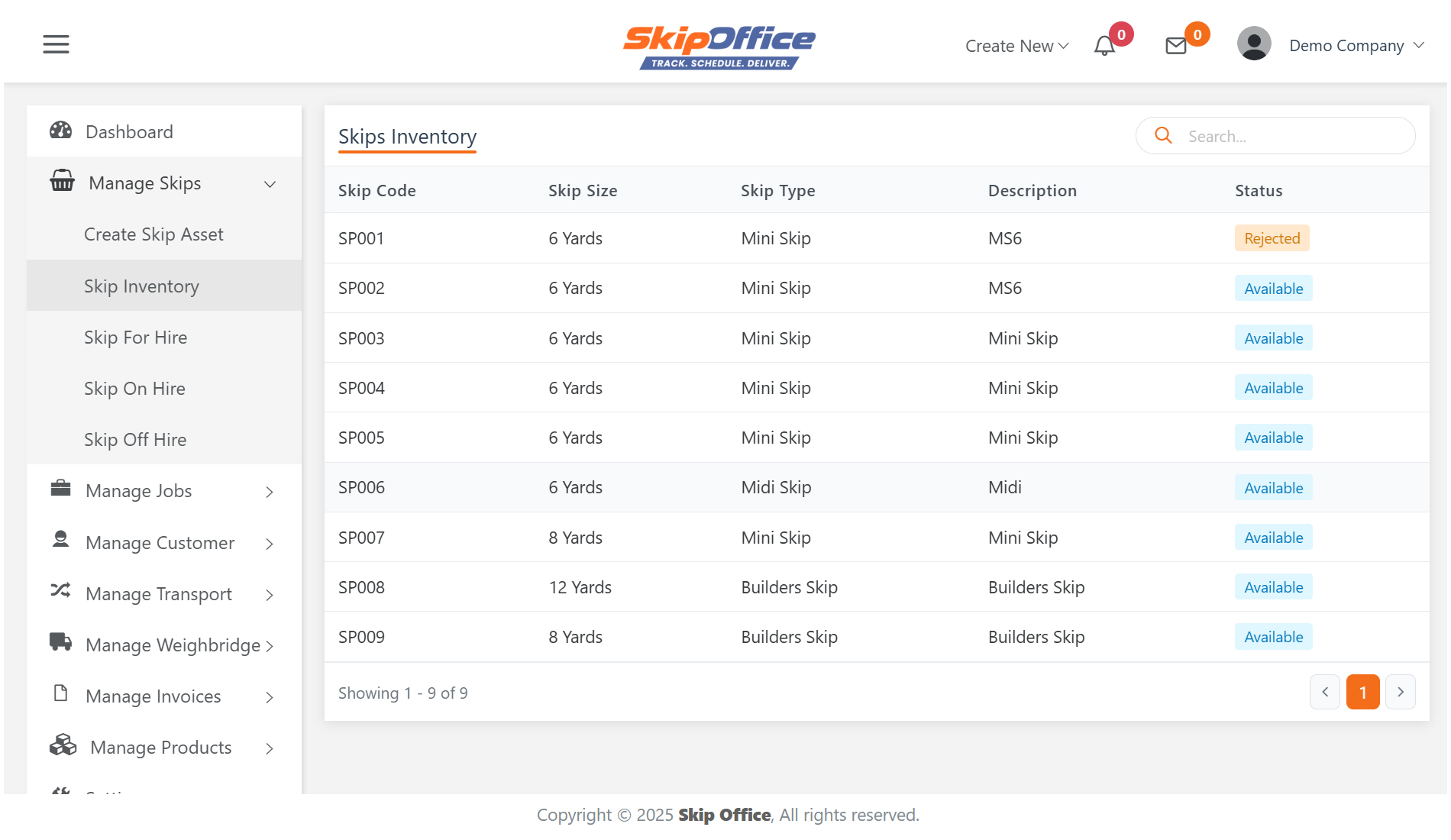Collapse the Manage Skips section
This screenshot has width=1451, height=840.
click(270, 184)
